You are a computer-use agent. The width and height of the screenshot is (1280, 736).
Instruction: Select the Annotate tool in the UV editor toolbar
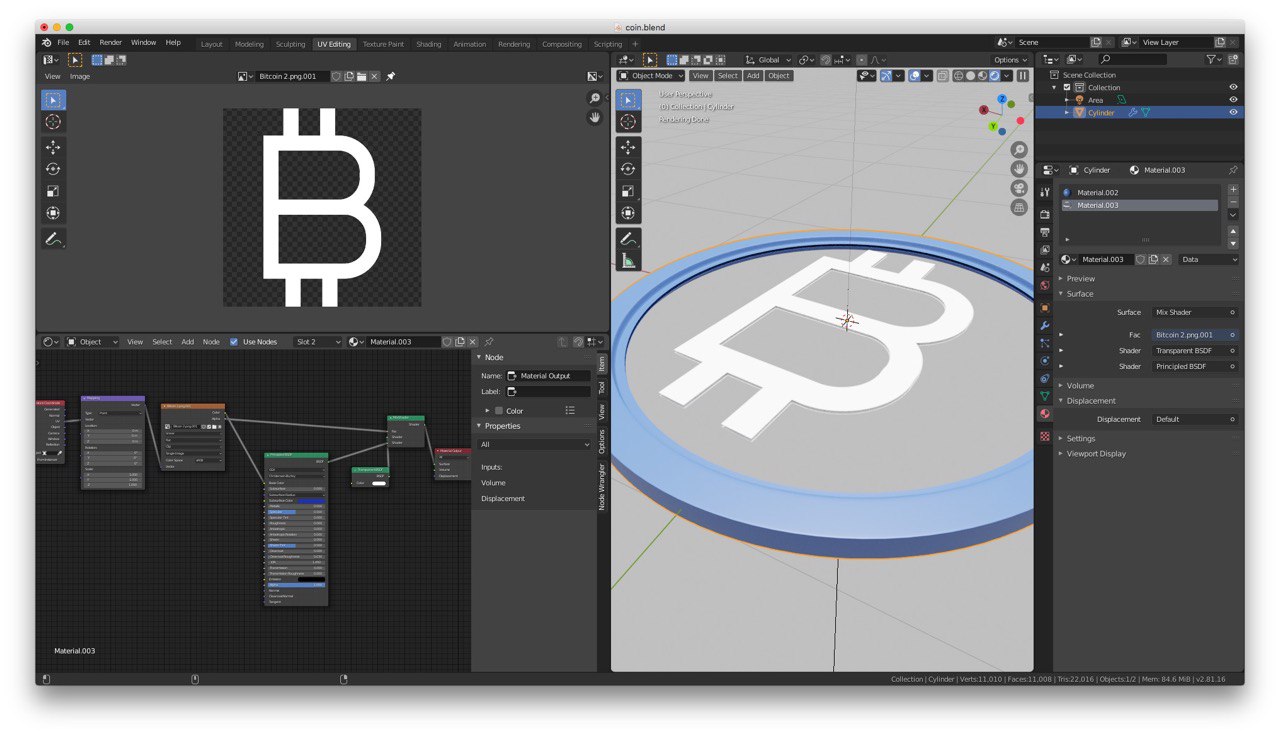tap(53, 239)
